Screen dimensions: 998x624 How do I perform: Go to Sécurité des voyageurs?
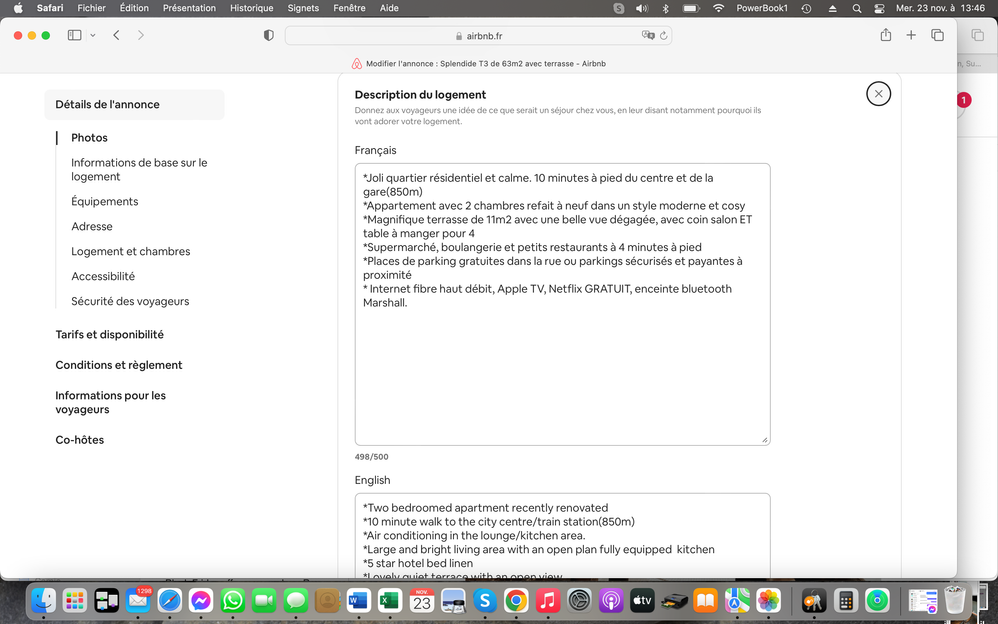[130, 301]
